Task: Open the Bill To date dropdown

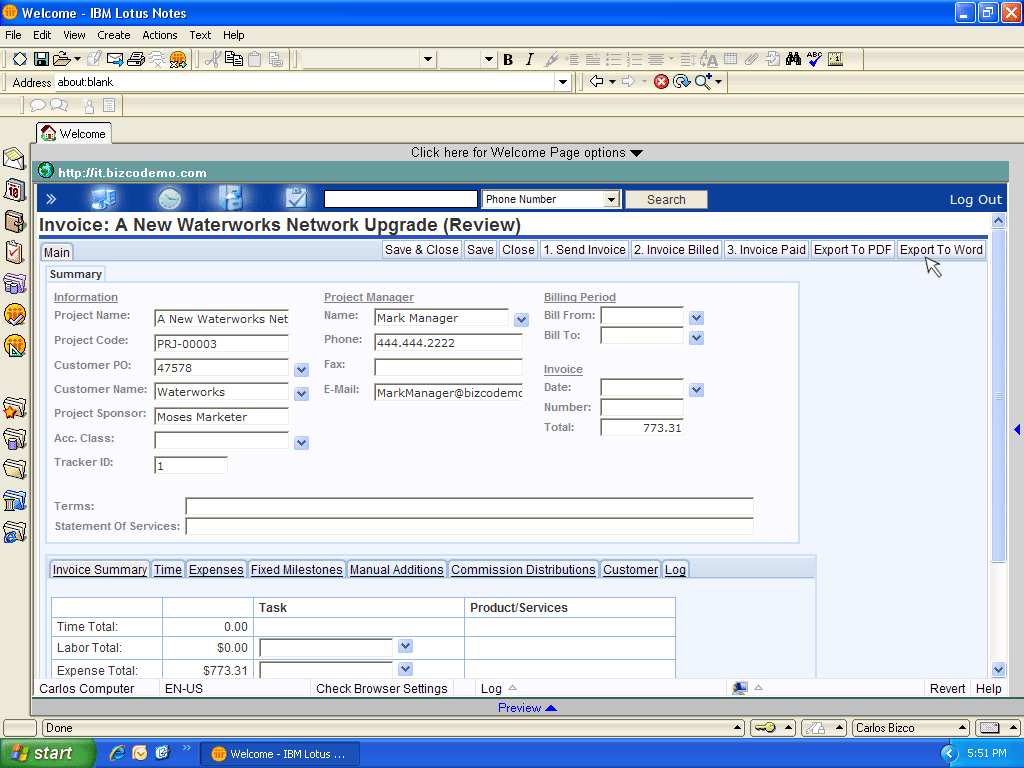Action: (696, 338)
